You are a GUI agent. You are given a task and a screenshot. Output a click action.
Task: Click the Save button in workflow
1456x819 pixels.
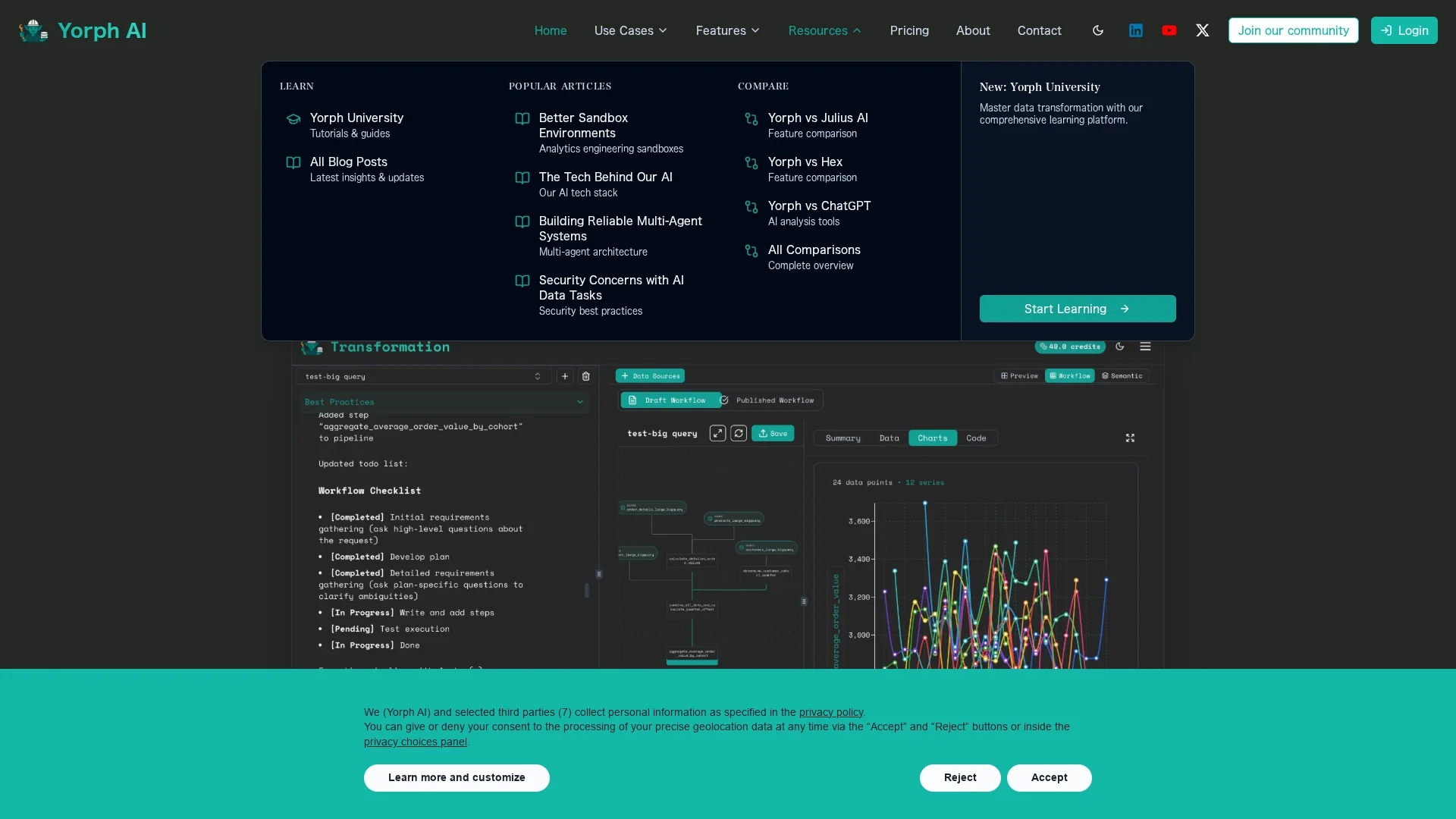point(773,433)
